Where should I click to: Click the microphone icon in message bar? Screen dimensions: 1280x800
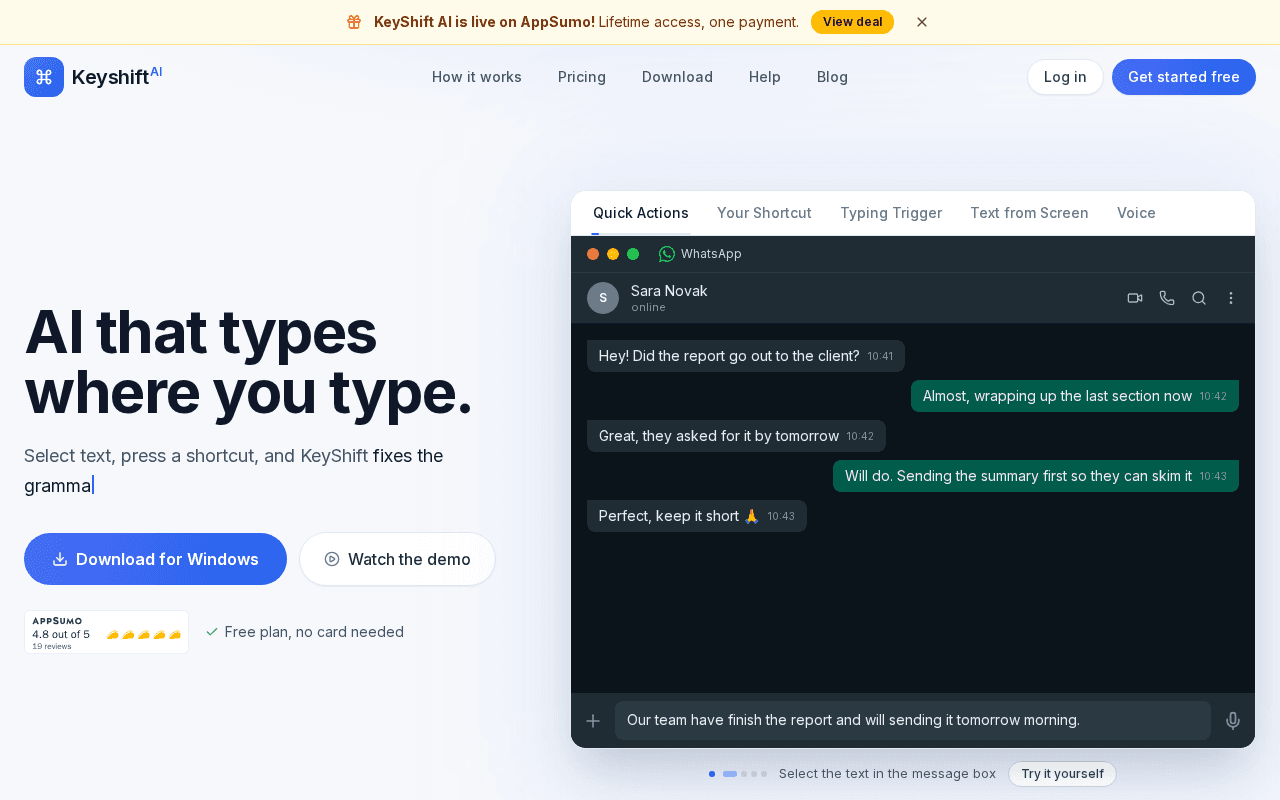[x=1233, y=721]
